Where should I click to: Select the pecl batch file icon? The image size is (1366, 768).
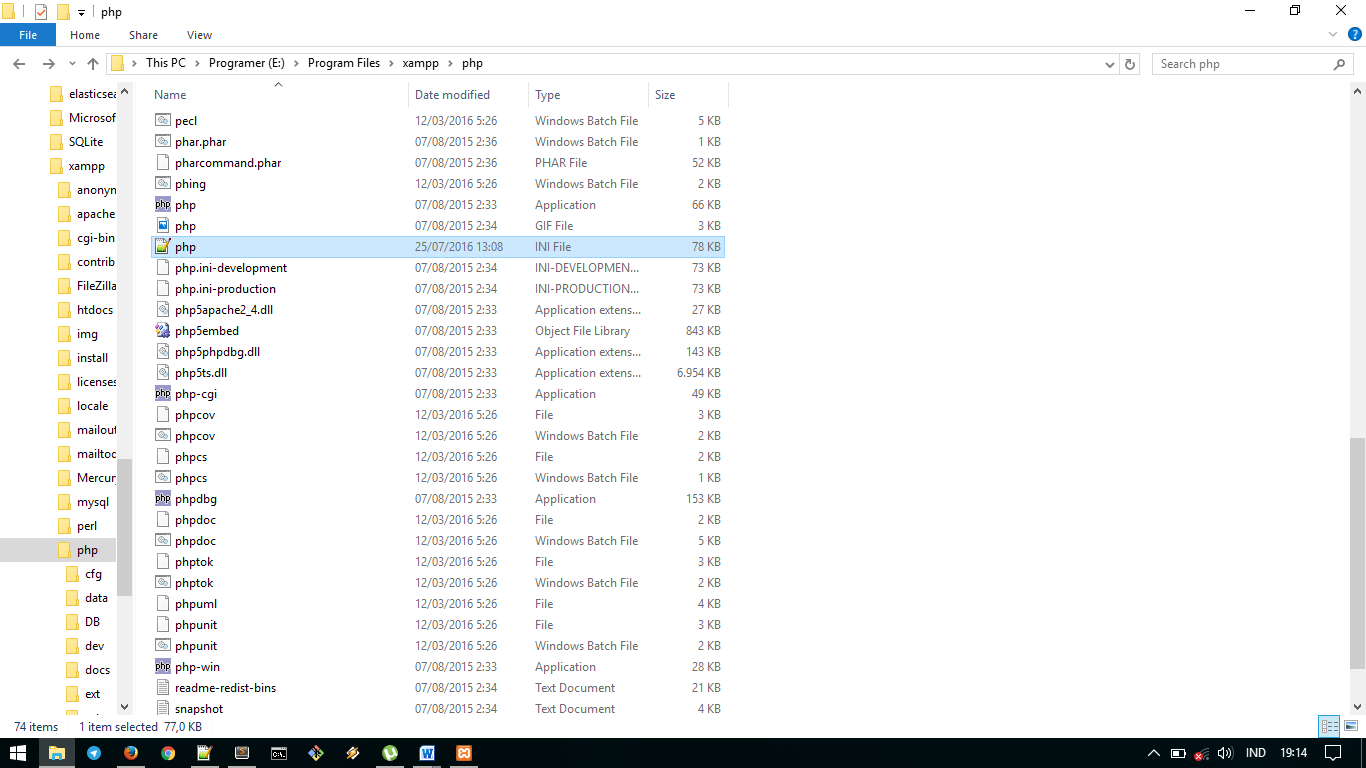pos(163,120)
